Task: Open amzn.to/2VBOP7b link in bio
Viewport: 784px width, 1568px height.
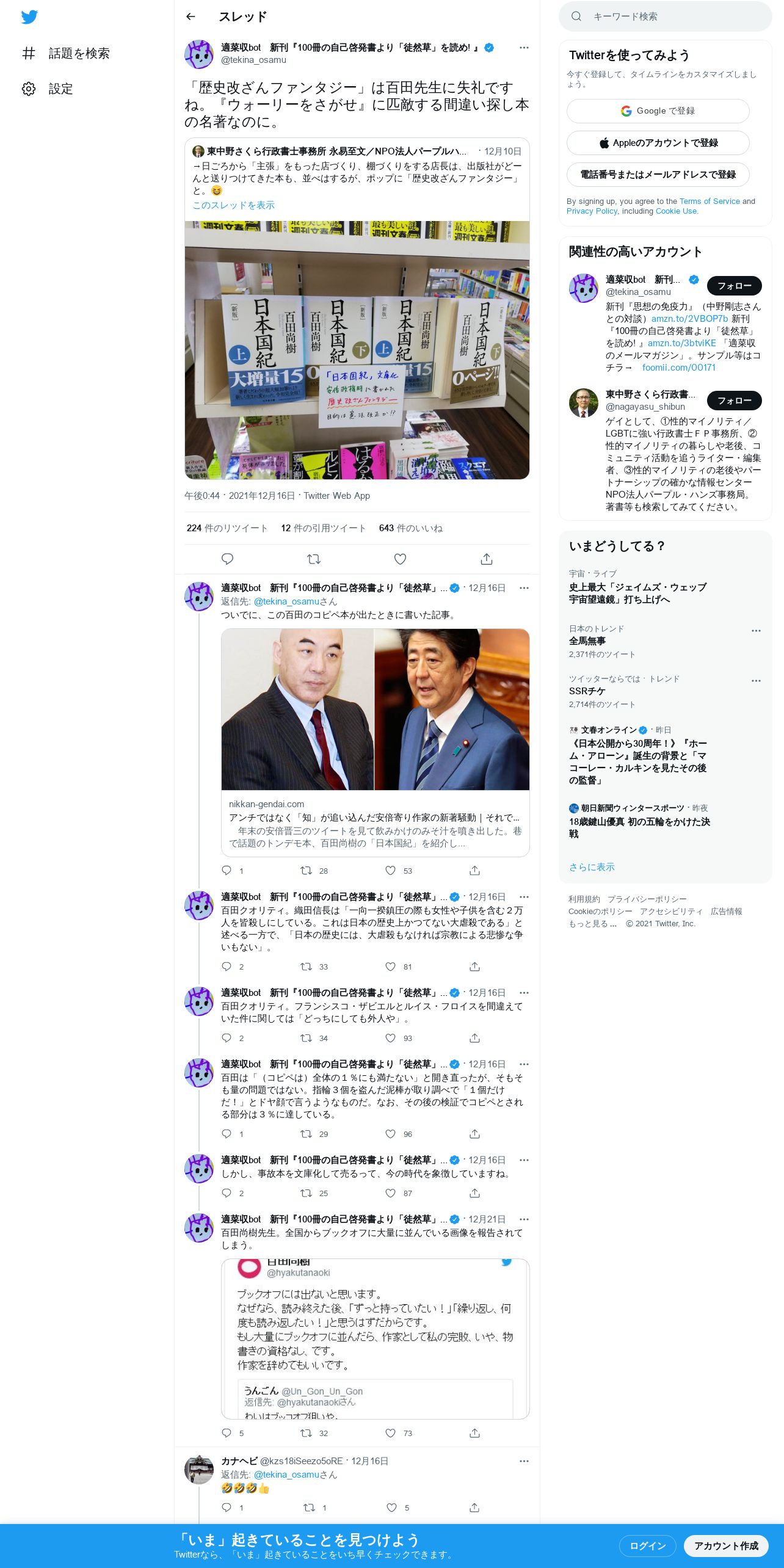Action: click(689, 319)
